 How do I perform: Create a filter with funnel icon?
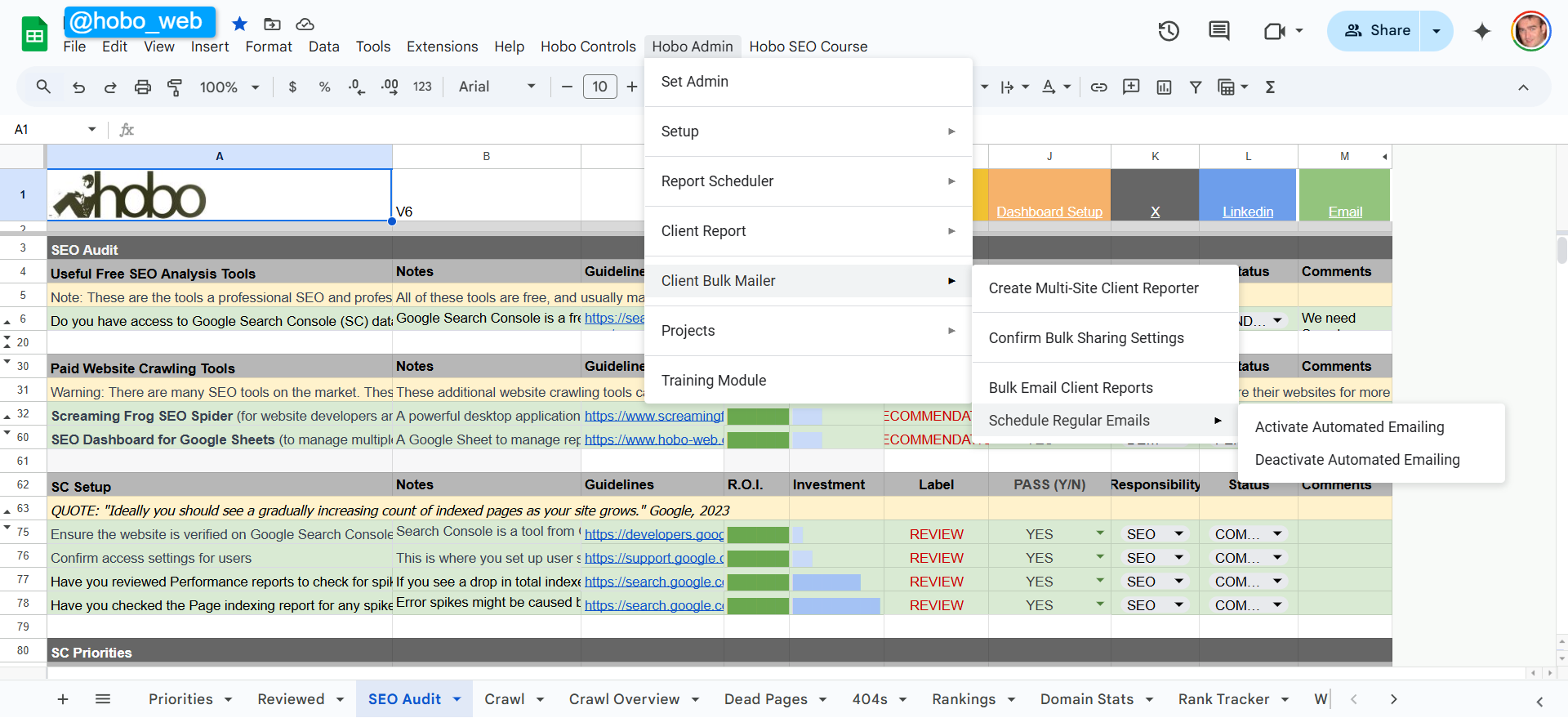[1196, 87]
